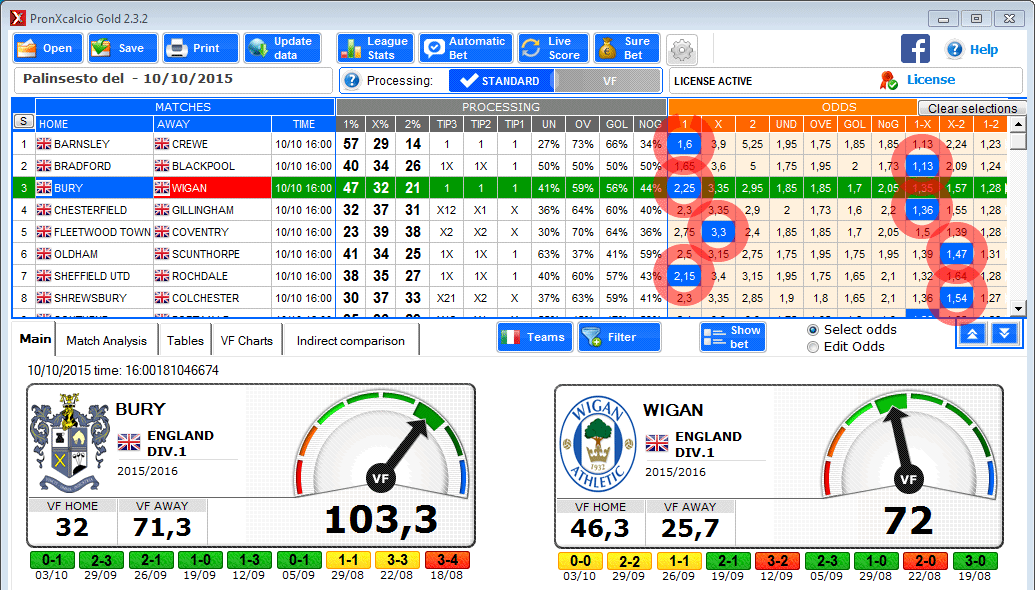Switch to Match Analysis tab

[x=106, y=341]
